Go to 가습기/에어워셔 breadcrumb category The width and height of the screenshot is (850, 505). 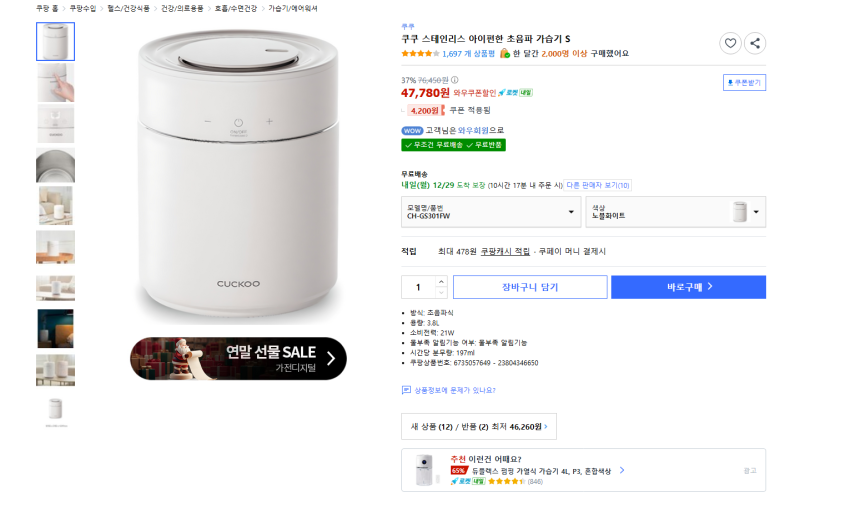292,8
